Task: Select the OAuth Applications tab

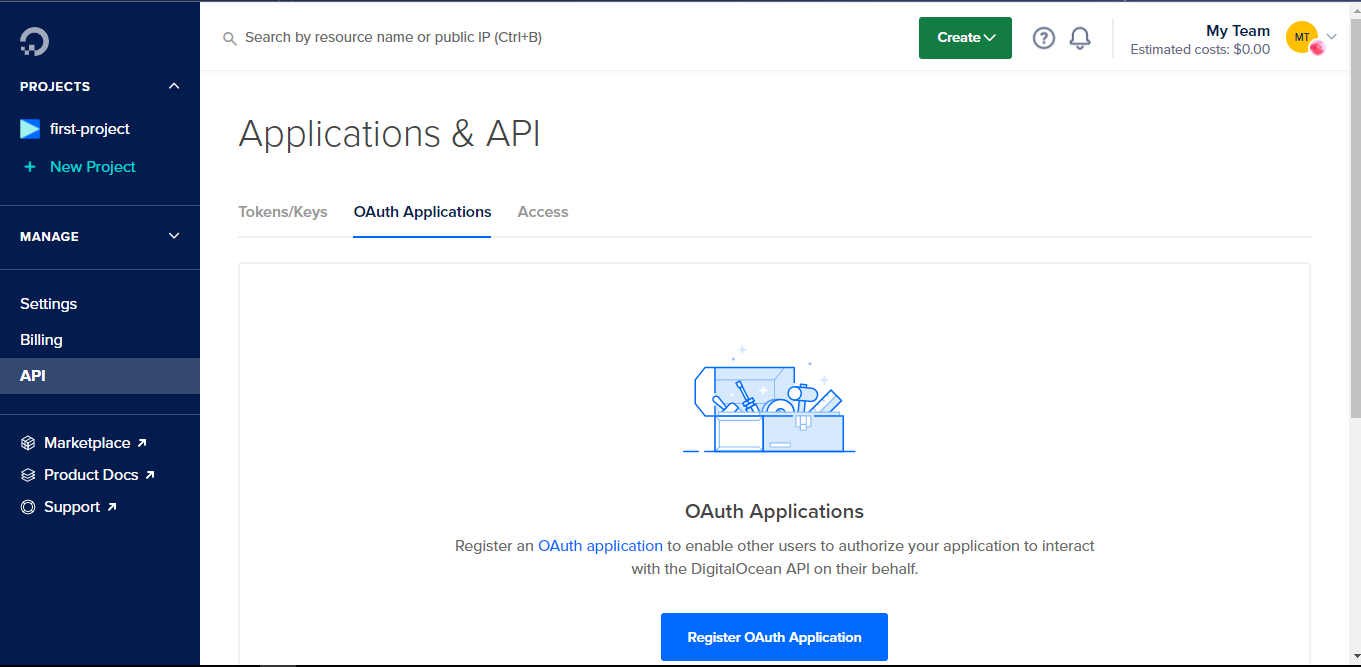Action: click(422, 212)
